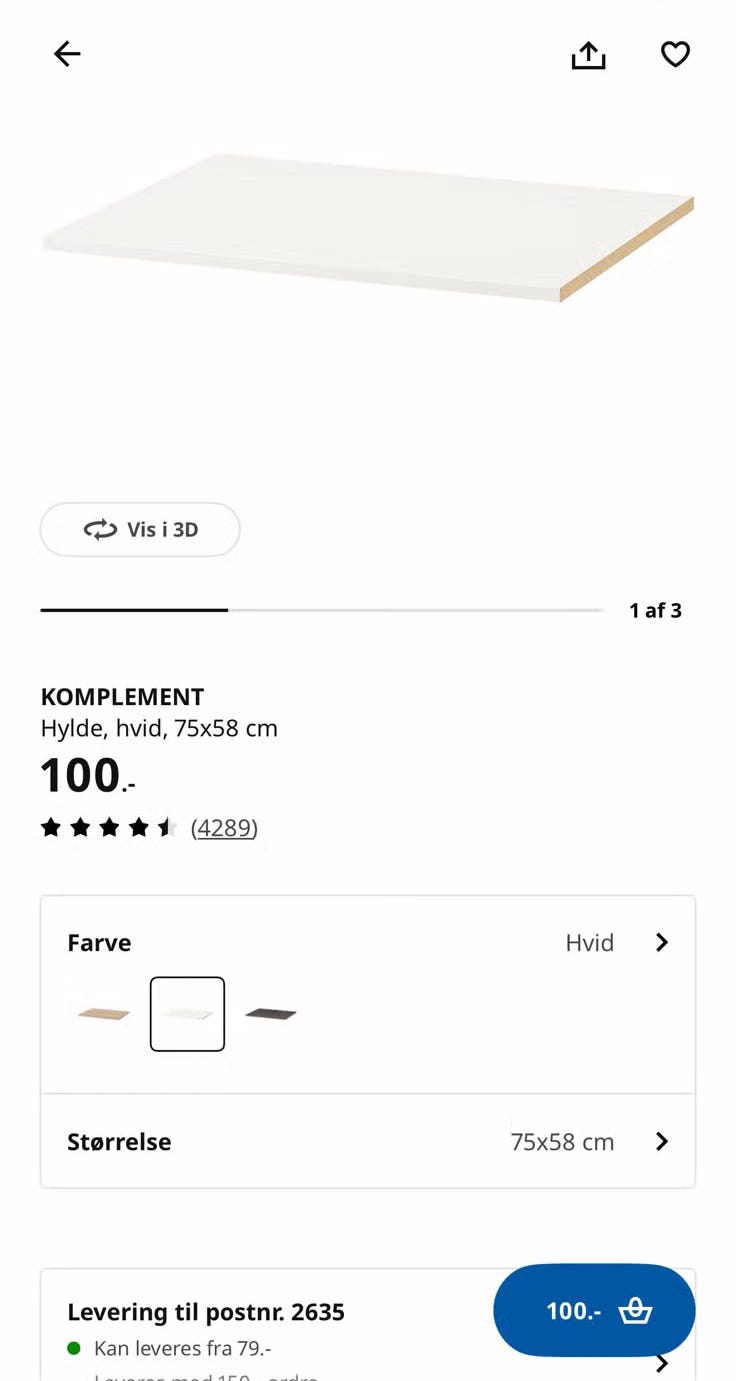Viewport: 736px width, 1381px height.
Task: Select the white shelf color swatch
Action: 187,1014
